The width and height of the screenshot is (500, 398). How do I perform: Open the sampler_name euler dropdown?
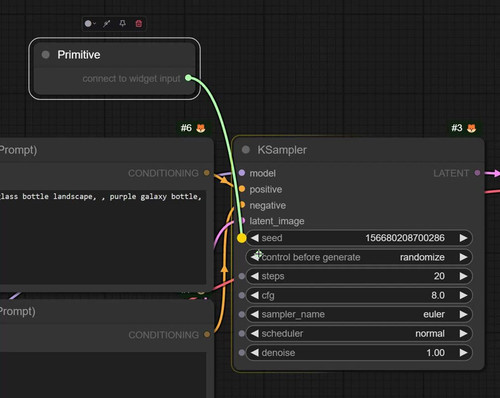(x=434, y=314)
